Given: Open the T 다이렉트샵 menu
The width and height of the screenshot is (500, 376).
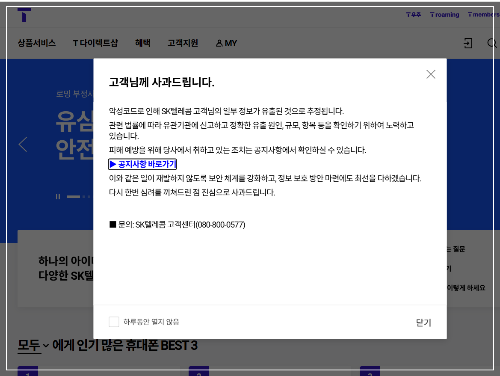Looking at the screenshot, I should point(95,43).
